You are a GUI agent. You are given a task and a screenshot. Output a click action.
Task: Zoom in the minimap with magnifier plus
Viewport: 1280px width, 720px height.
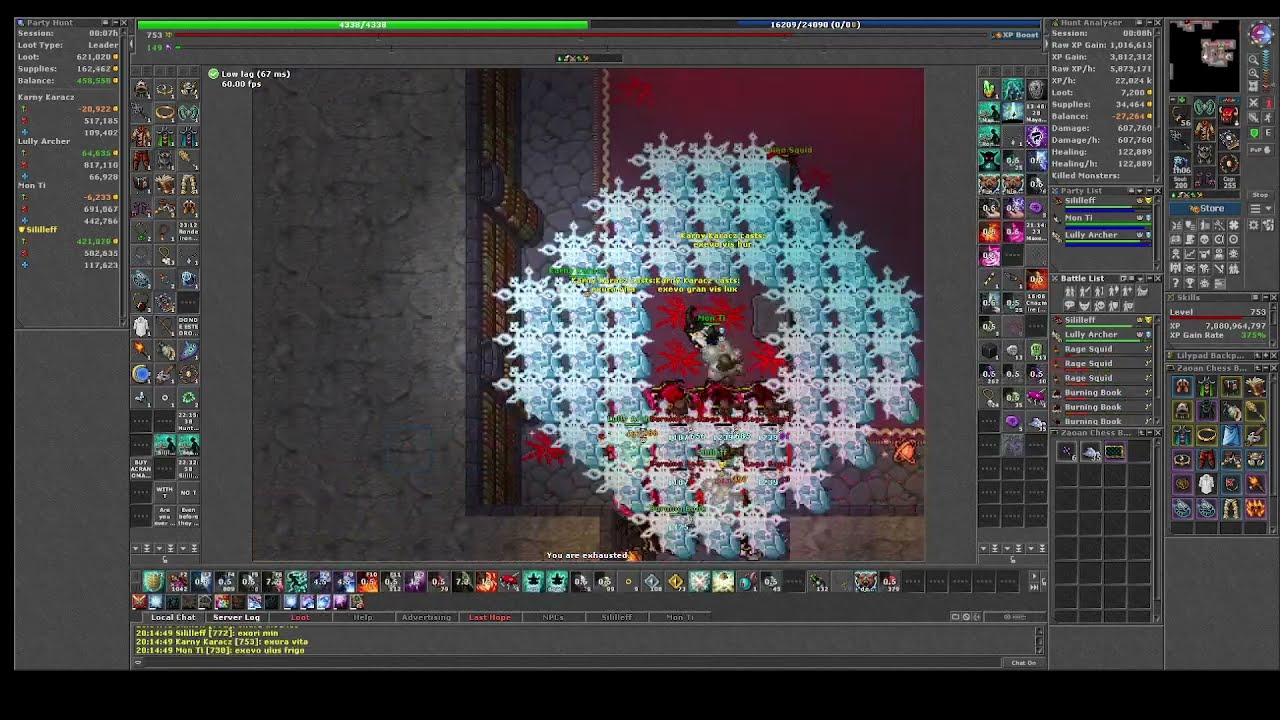1254,73
